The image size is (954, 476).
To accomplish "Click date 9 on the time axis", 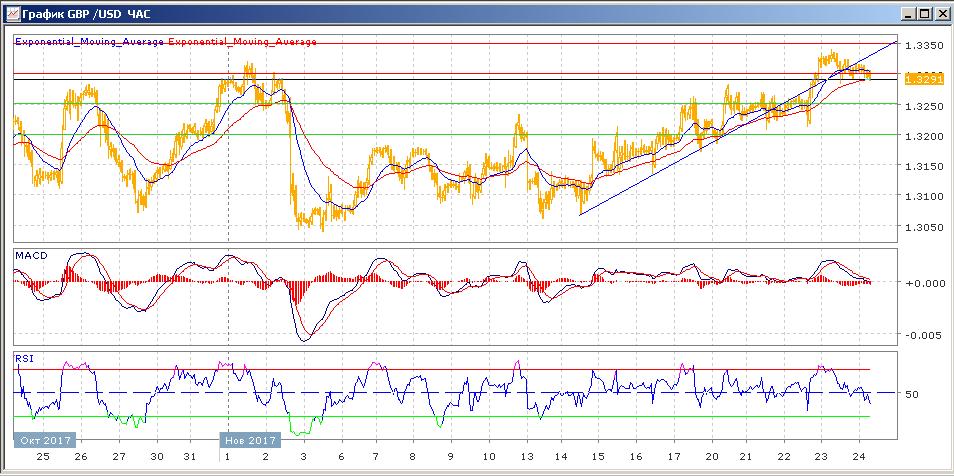I will click(x=450, y=457).
